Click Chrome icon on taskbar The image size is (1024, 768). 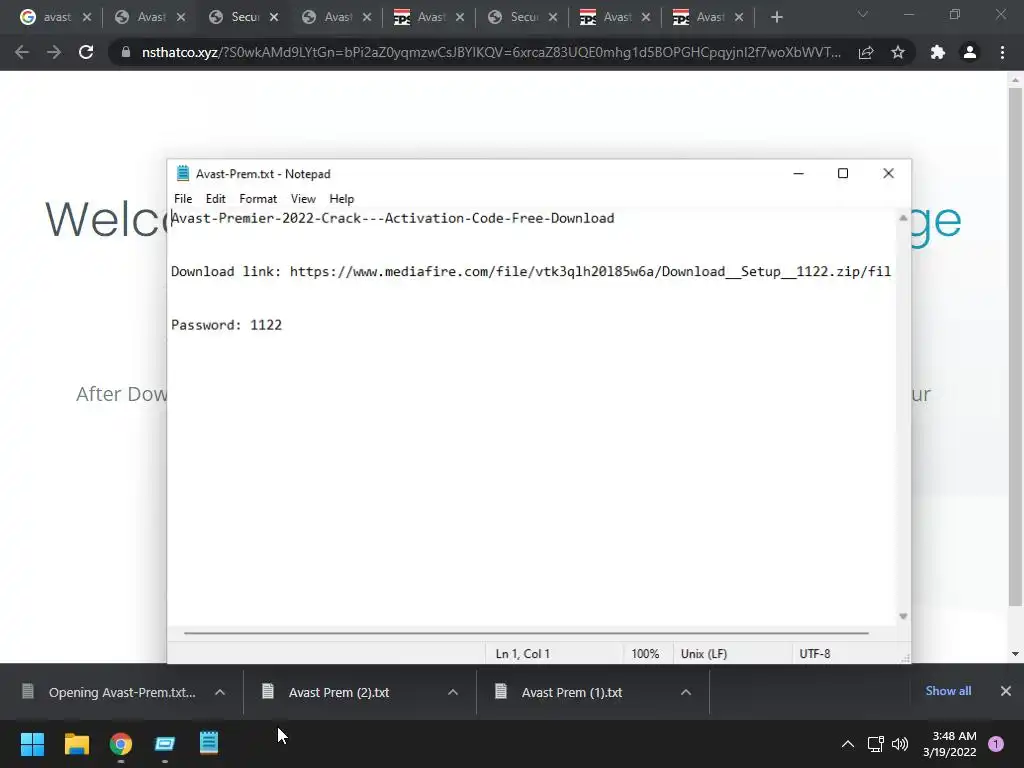click(x=121, y=744)
